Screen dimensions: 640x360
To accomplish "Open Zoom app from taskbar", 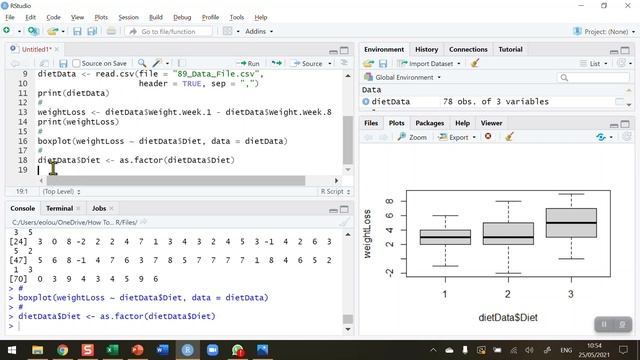I will pyautogui.click(x=212, y=350).
